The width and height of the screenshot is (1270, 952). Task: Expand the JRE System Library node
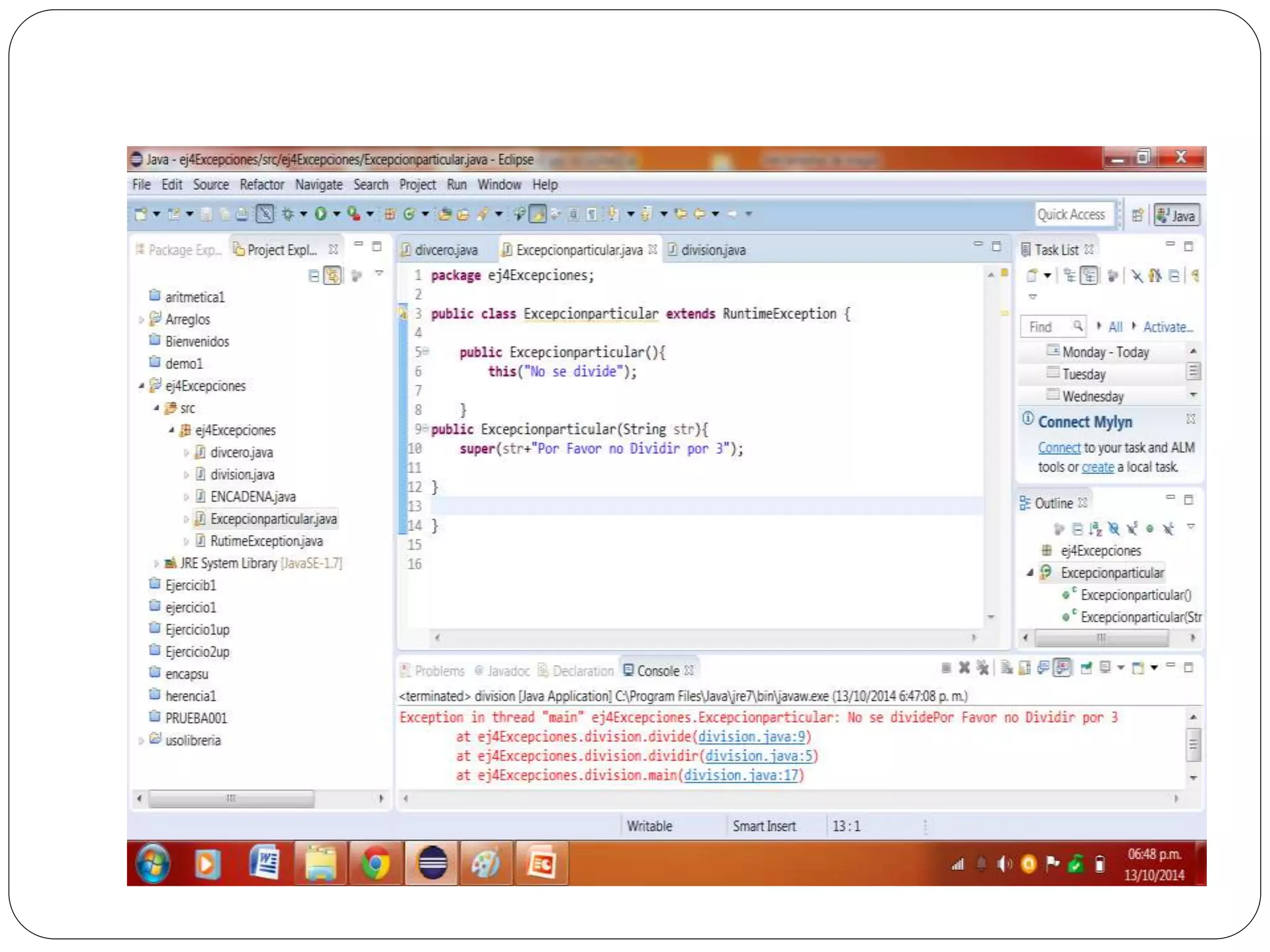156,563
